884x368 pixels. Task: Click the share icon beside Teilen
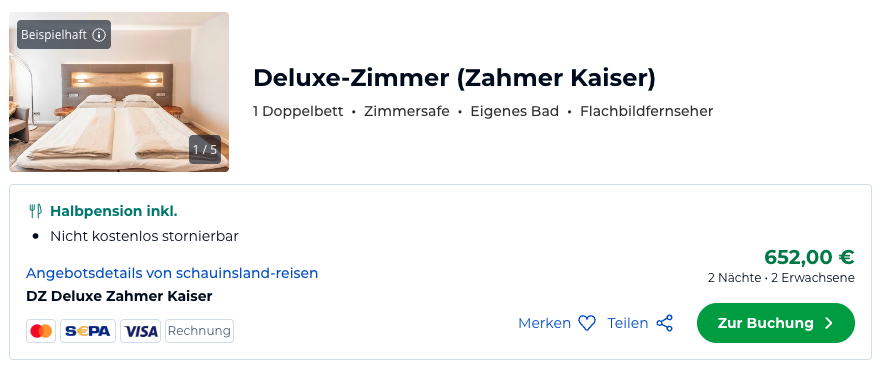(665, 323)
